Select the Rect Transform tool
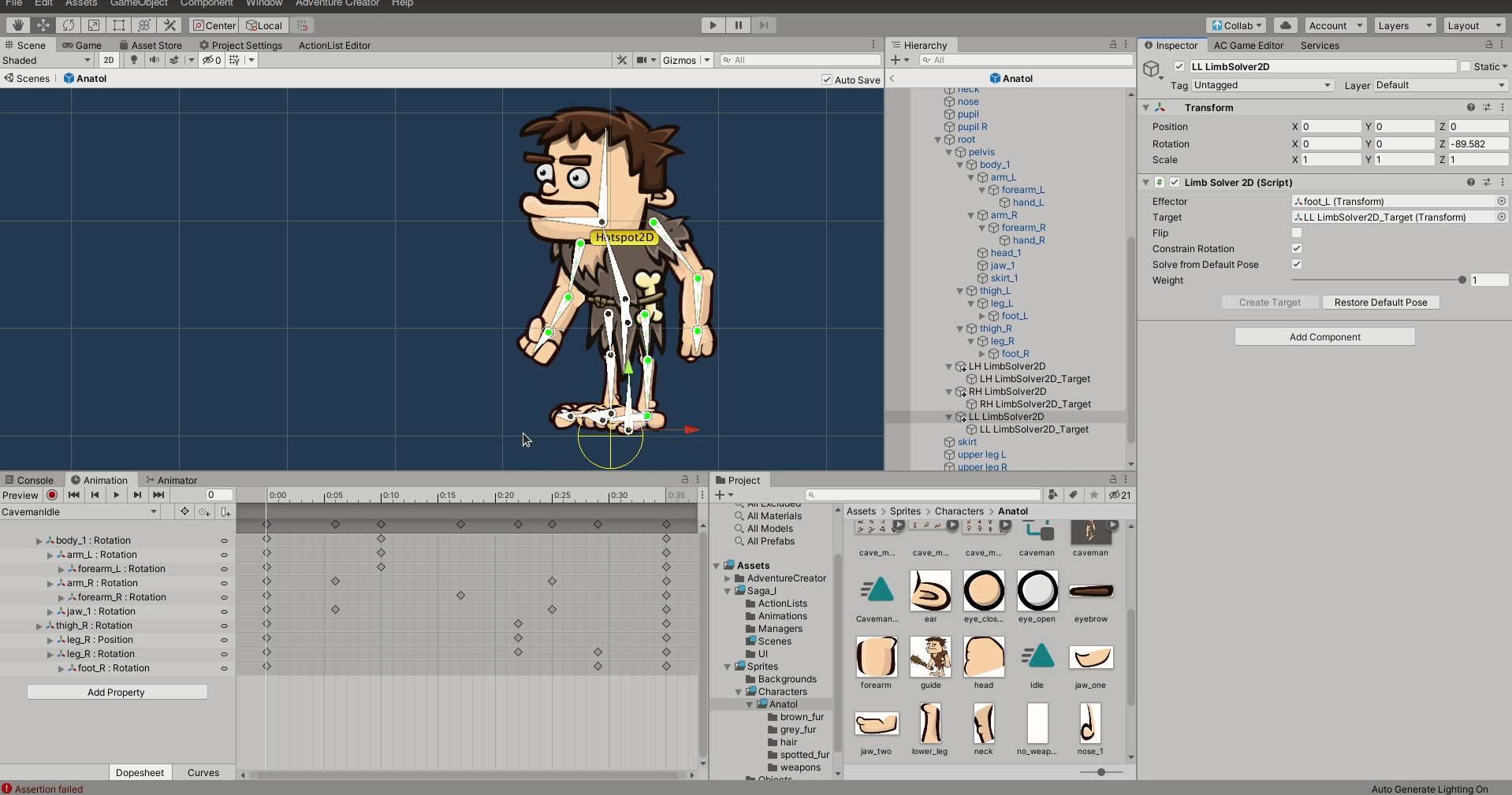 tap(119, 25)
